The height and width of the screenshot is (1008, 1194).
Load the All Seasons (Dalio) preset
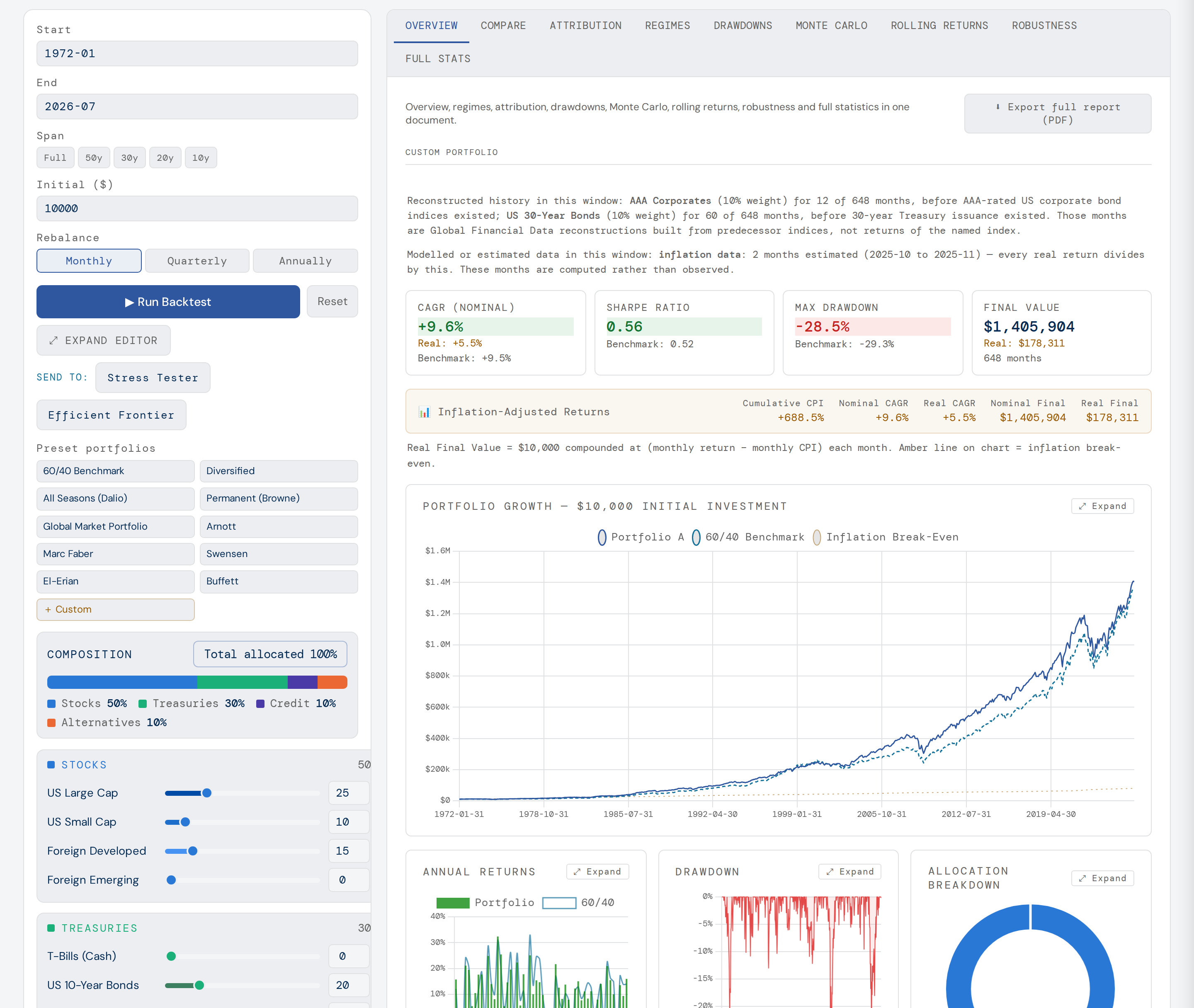tap(115, 498)
